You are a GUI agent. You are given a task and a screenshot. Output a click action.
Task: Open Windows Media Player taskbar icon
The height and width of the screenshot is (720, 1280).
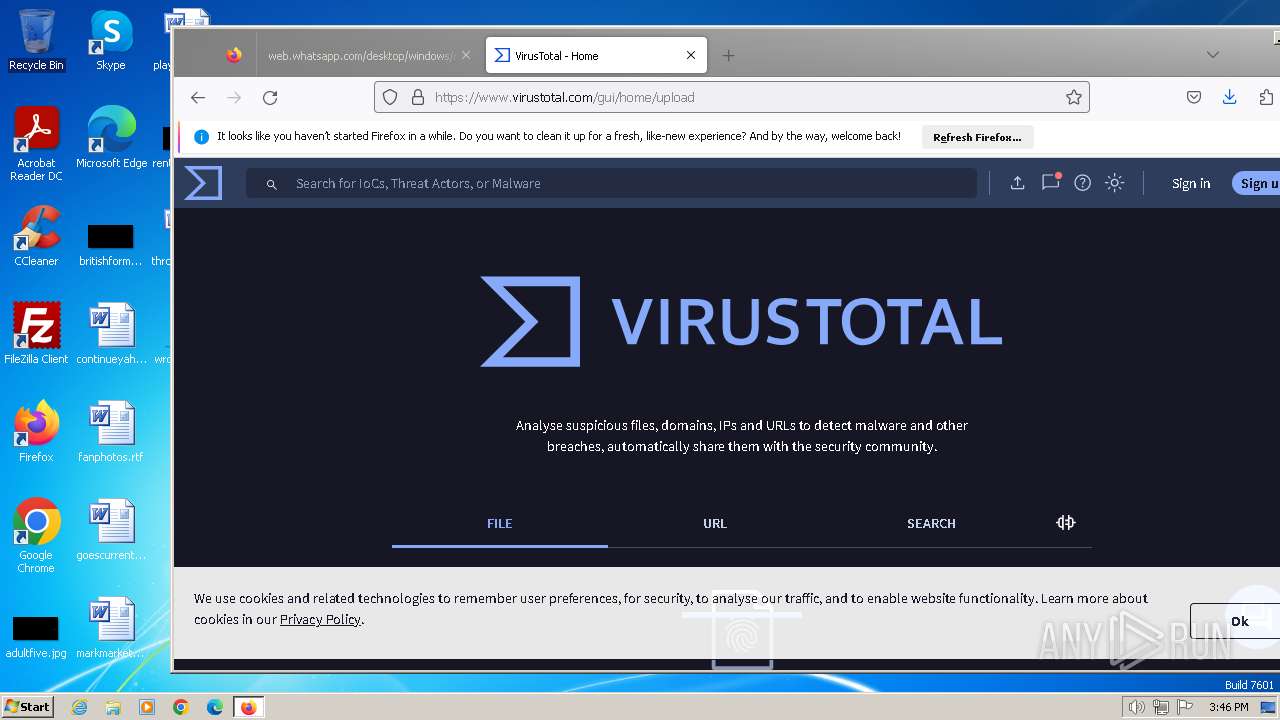point(147,707)
